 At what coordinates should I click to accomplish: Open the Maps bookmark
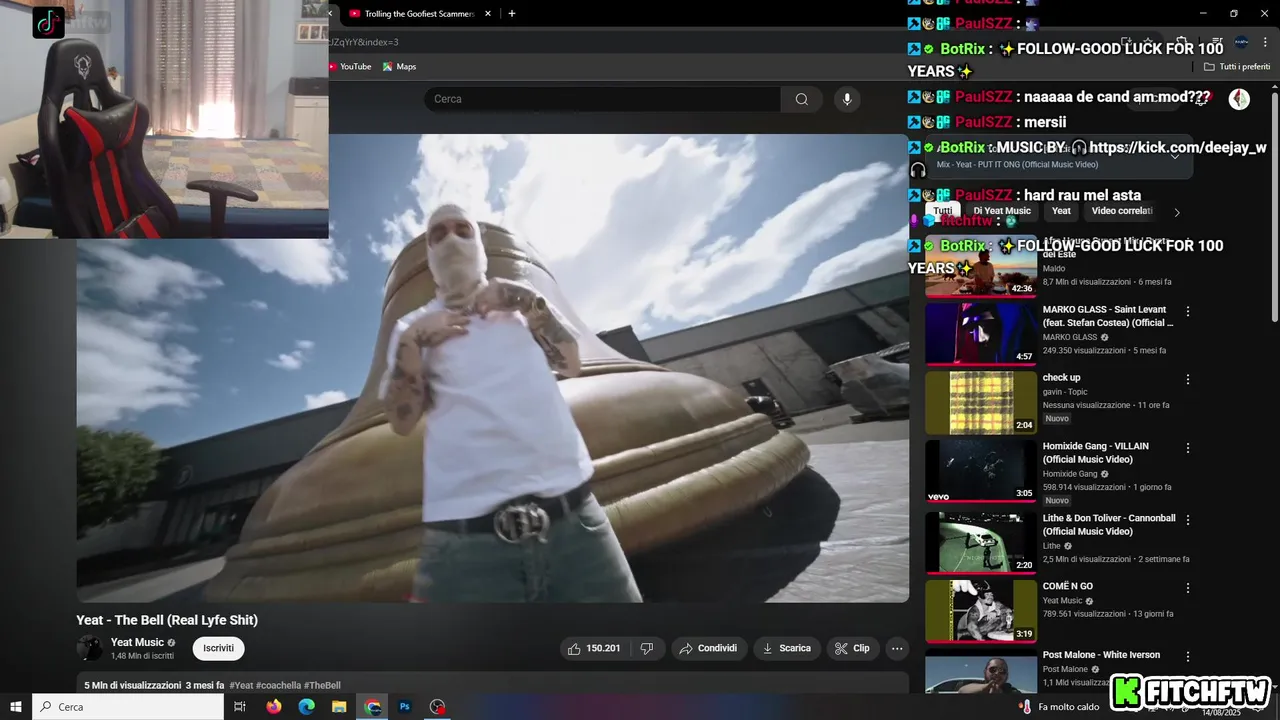pyautogui.click(x=399, y=67)
